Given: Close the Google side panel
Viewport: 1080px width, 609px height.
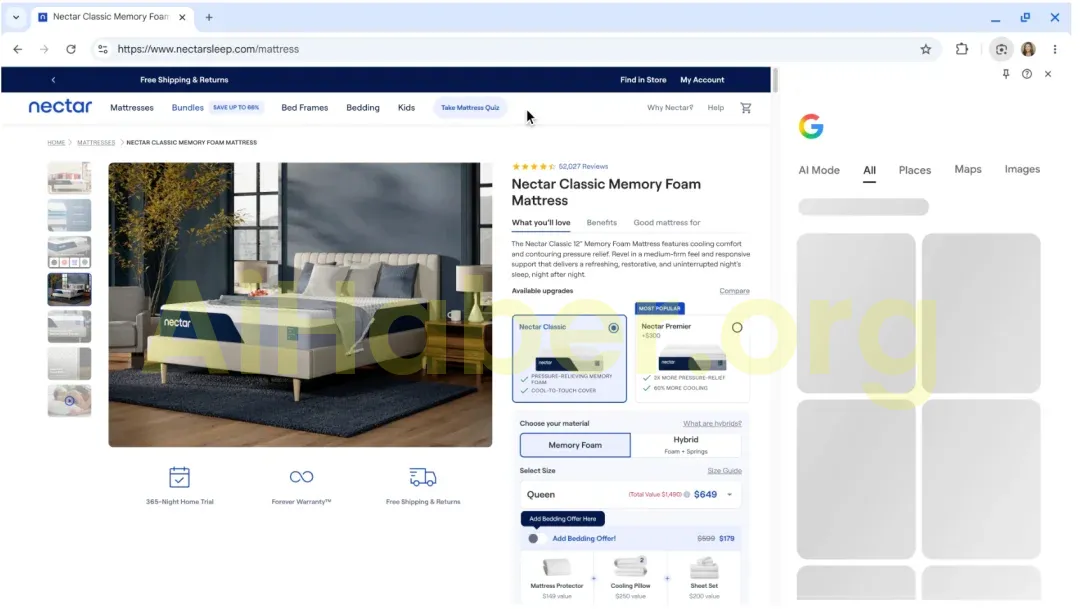Looking at the screenshot, I should click(x=1048, y=74).
